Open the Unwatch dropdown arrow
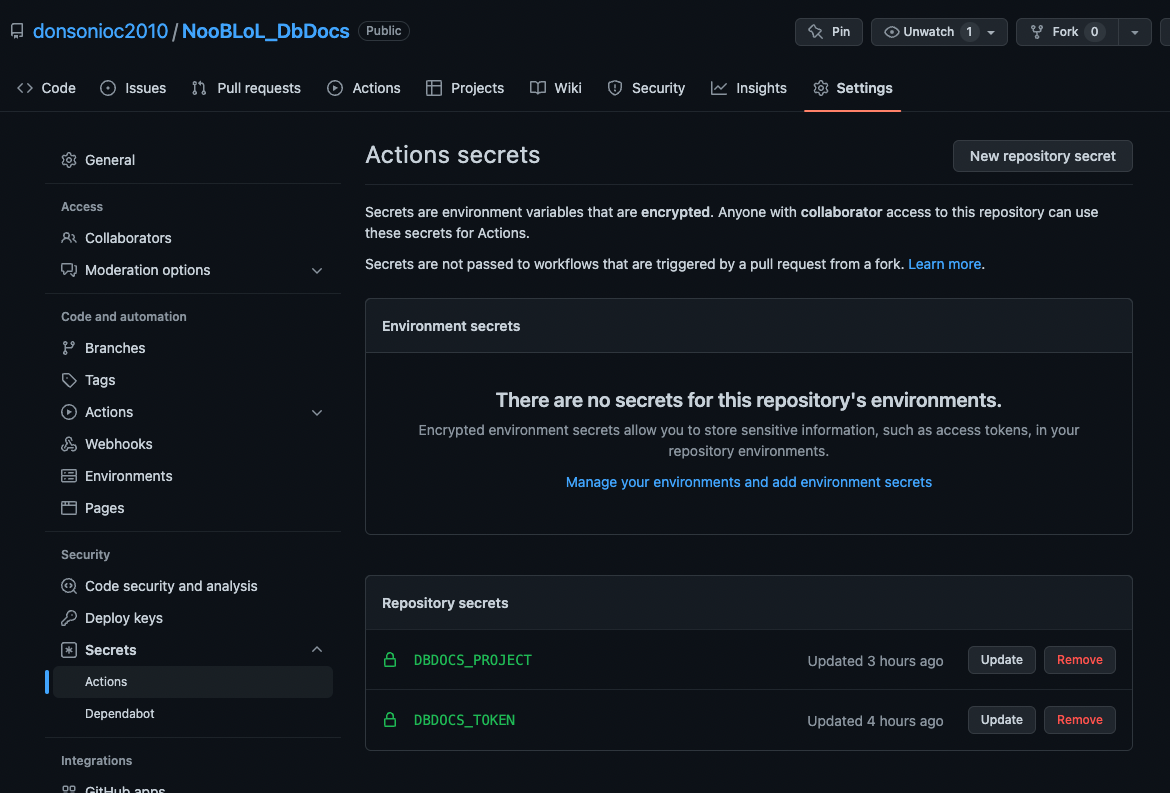The height and width of the screenshot is (793, 1170). tap(991, 32)
